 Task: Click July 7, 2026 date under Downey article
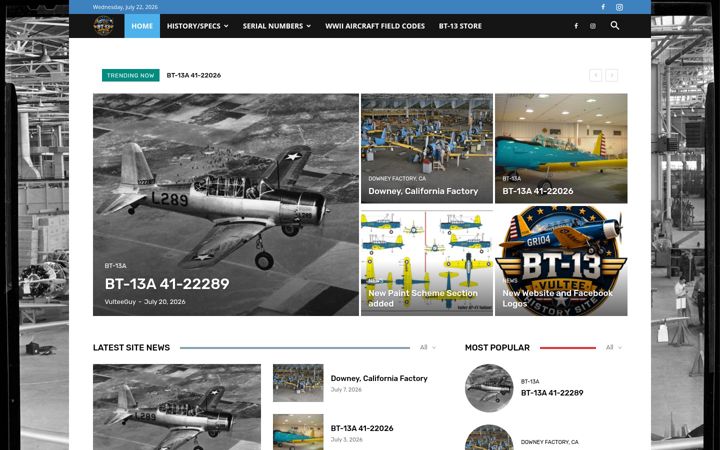[346, 389]
